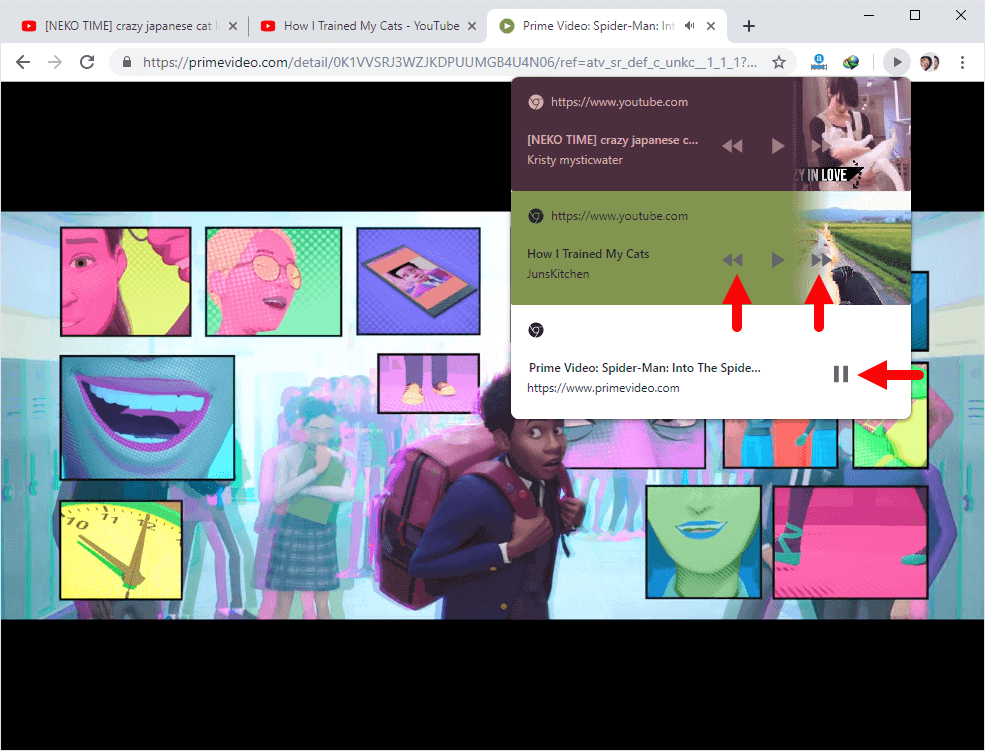Click the https://www.primevideo.com source text
Viewport: 985px width, 751px height.
pyautogui.click(x=603, y=387)
